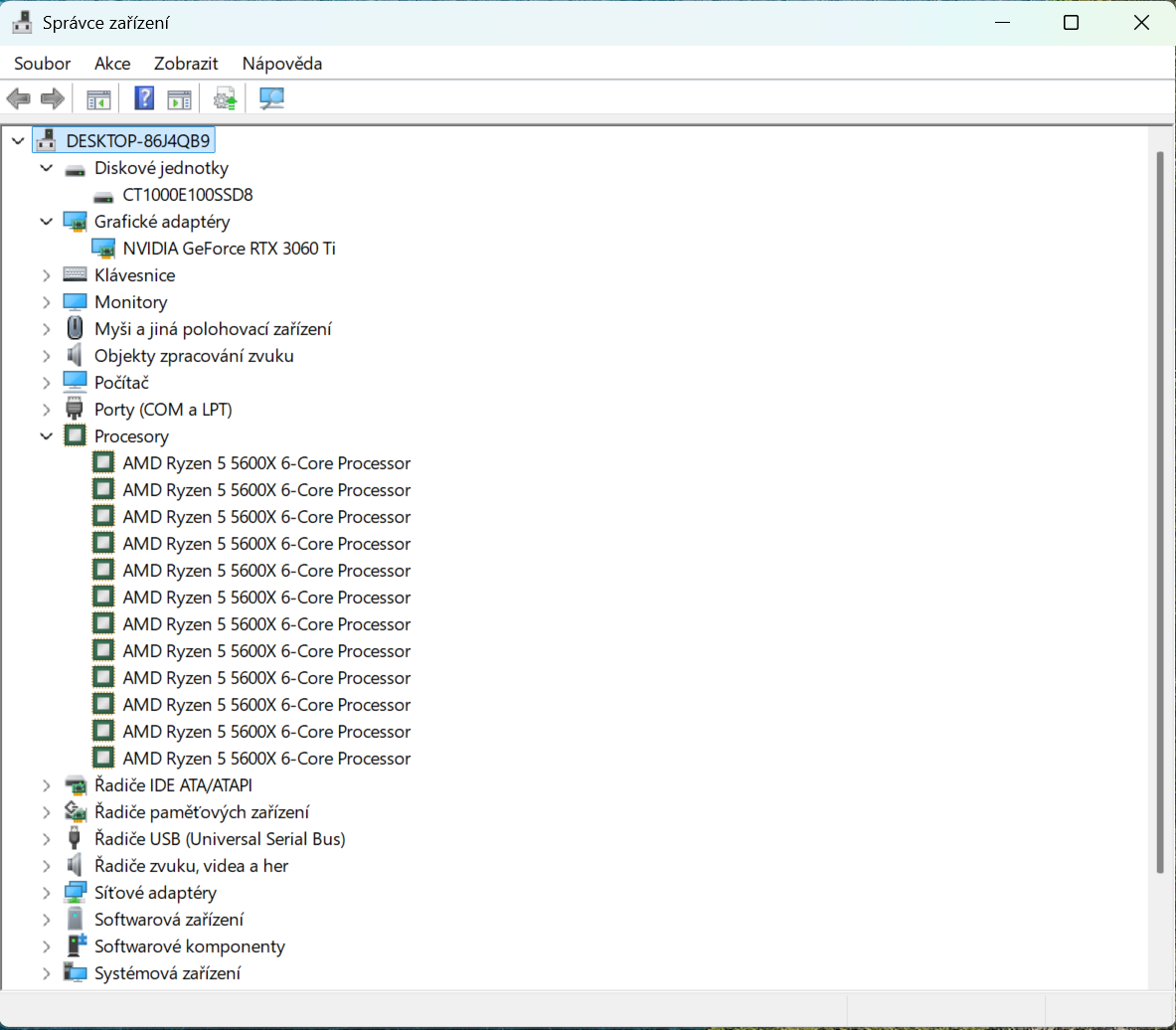Click Scan for hardware changes icon
This screenshot has height=1030, width=1176.
[271, 98]
